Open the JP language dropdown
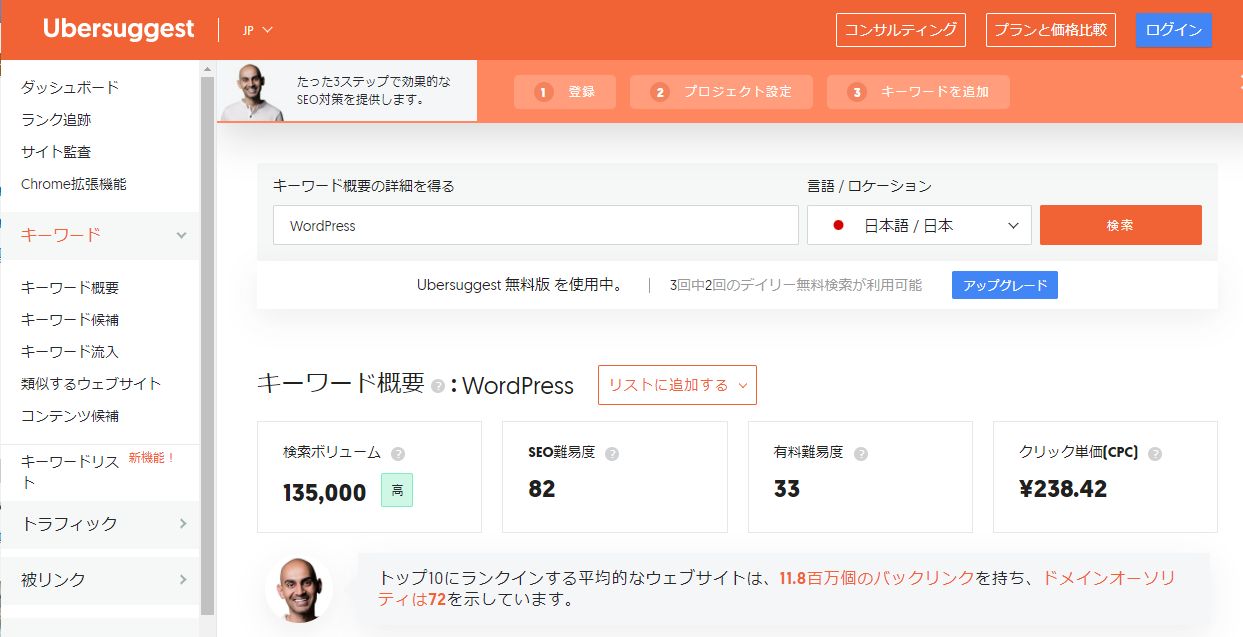 pos(257,30)
